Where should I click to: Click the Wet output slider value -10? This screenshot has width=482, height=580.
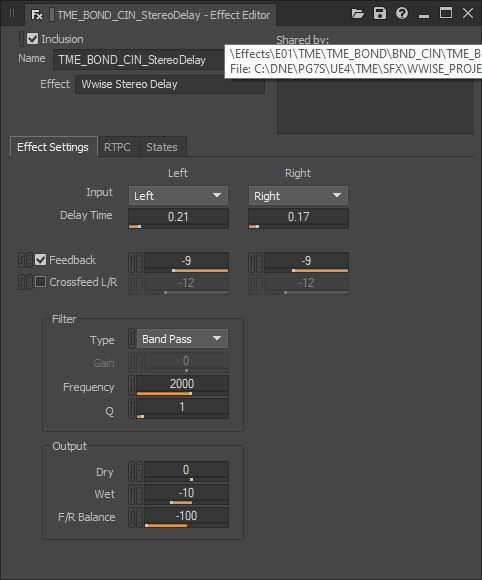tap(186, 493)
